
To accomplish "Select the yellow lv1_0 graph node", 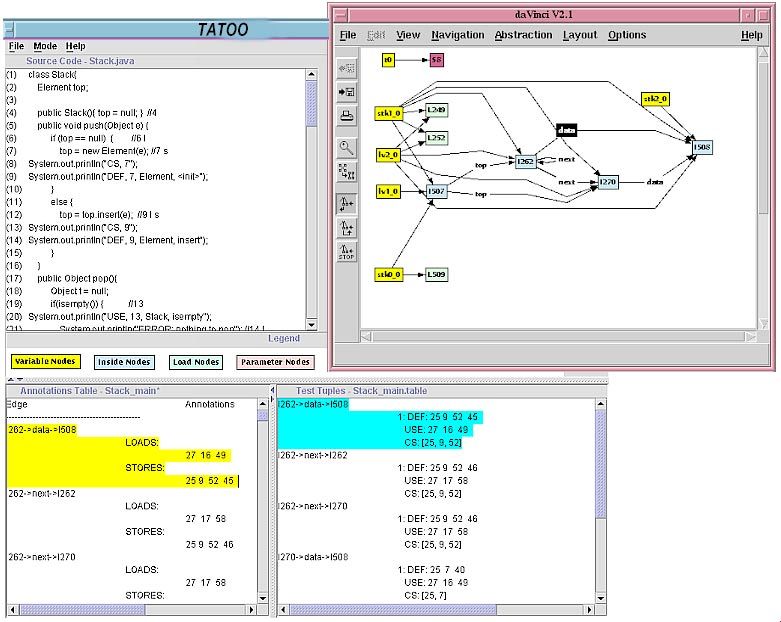I will pos(388,191).
